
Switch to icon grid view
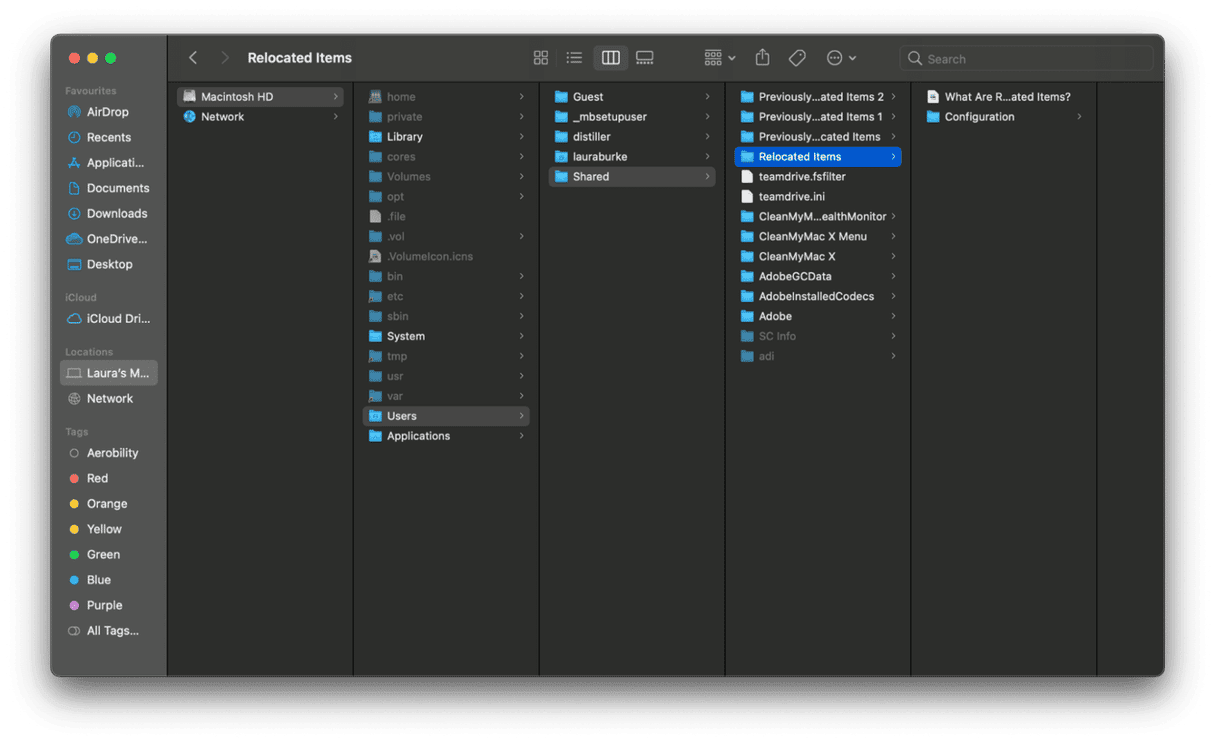click(541, 57)
